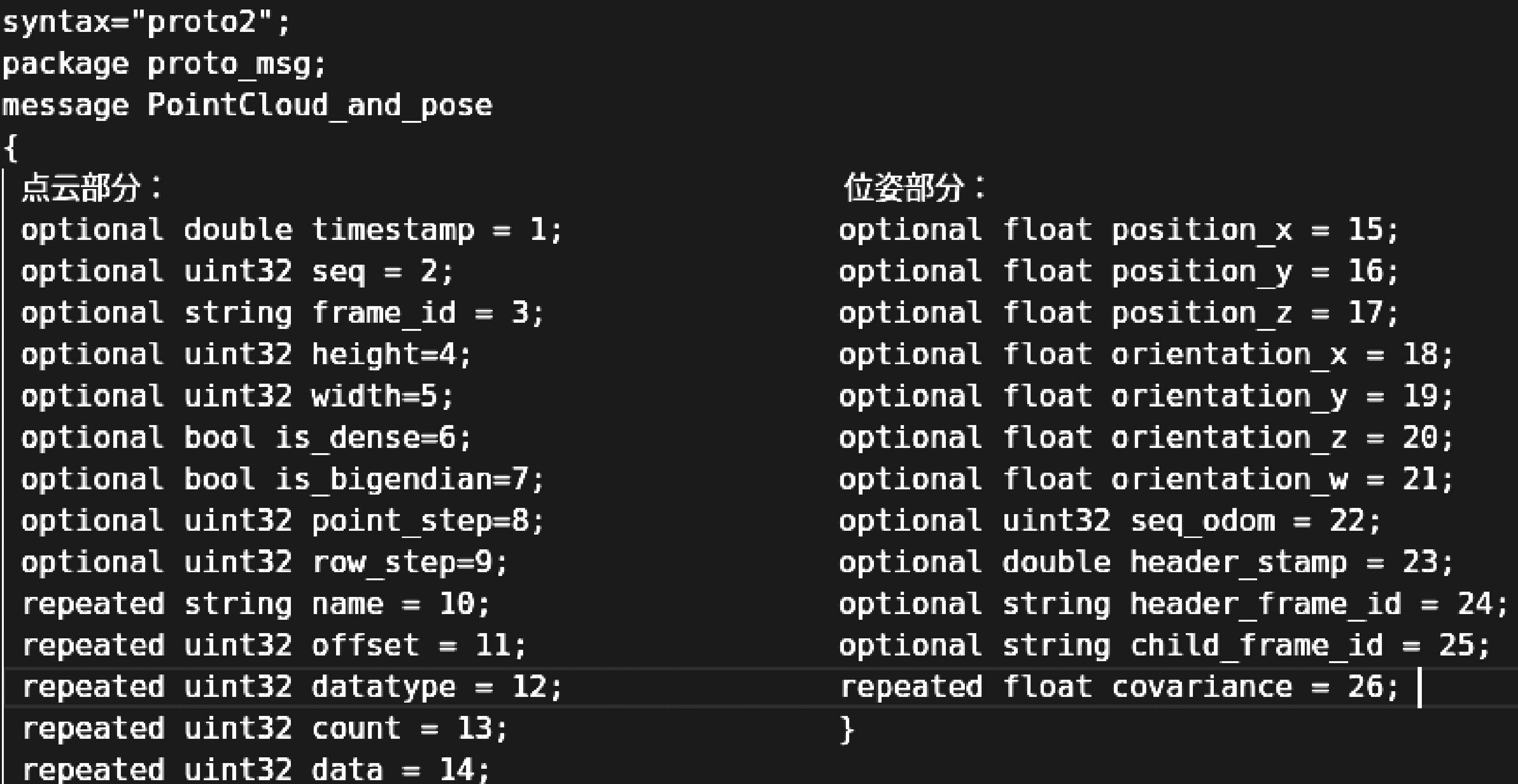Click the orientation_w field name
This screenshot has height=784, width=1518.
1229,479
